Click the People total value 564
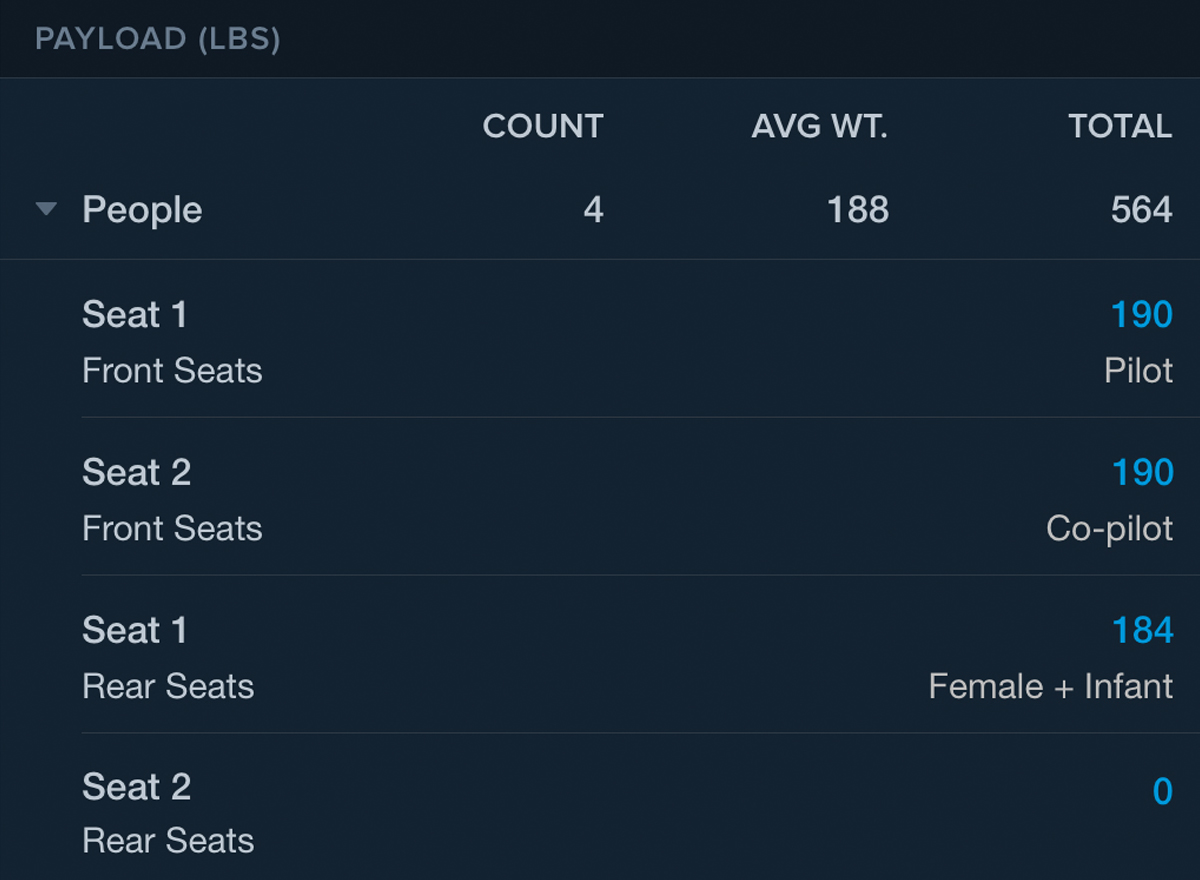The image size is (1200, 880). click(1141, 210)
